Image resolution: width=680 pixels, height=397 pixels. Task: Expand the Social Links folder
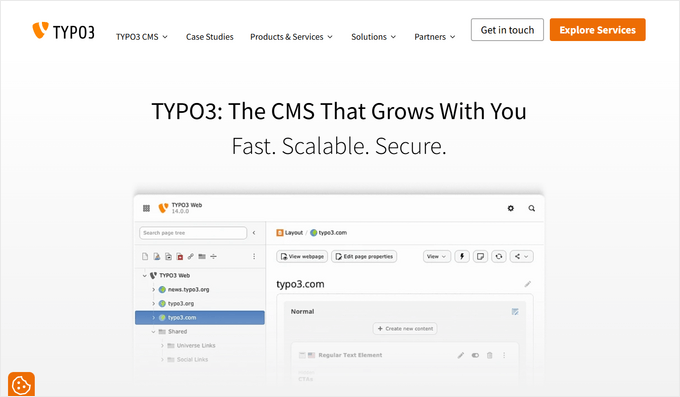162,360
